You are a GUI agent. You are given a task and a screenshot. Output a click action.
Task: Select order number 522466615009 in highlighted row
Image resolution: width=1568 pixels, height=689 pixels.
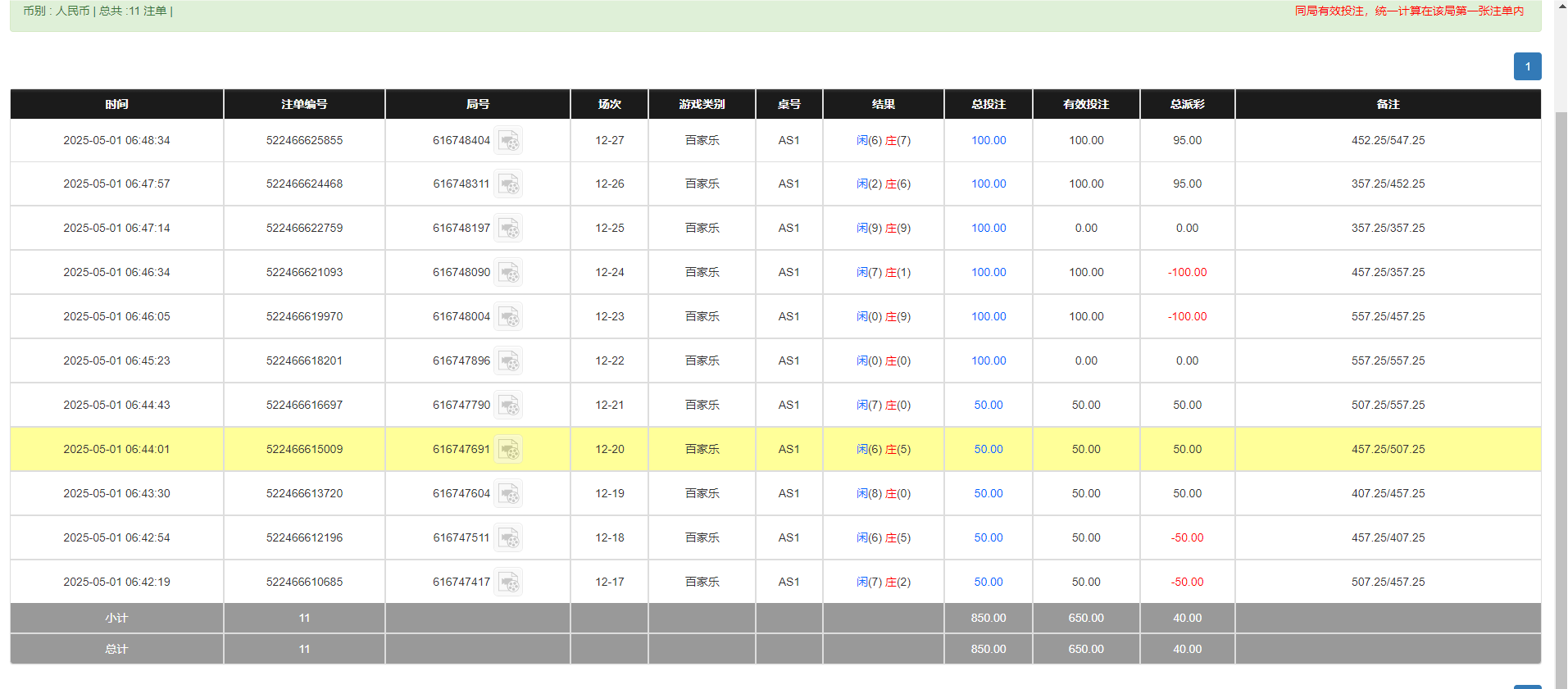[304, 450]
